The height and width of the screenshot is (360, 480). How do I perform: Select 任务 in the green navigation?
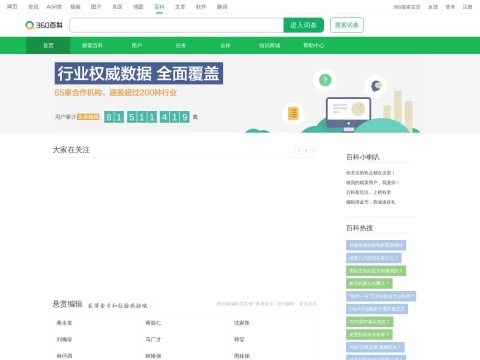point(181,45)
